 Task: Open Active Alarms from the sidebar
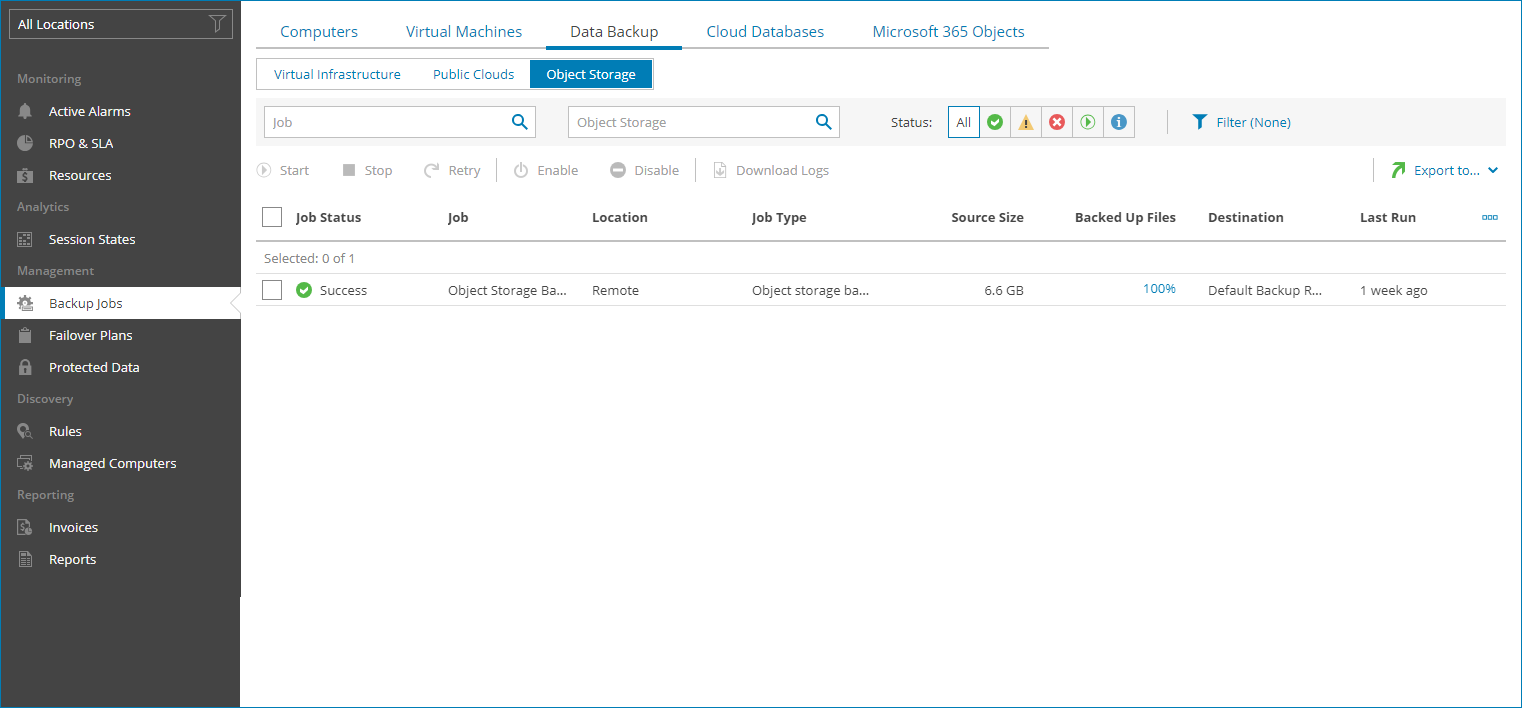[x=87, y=110]
